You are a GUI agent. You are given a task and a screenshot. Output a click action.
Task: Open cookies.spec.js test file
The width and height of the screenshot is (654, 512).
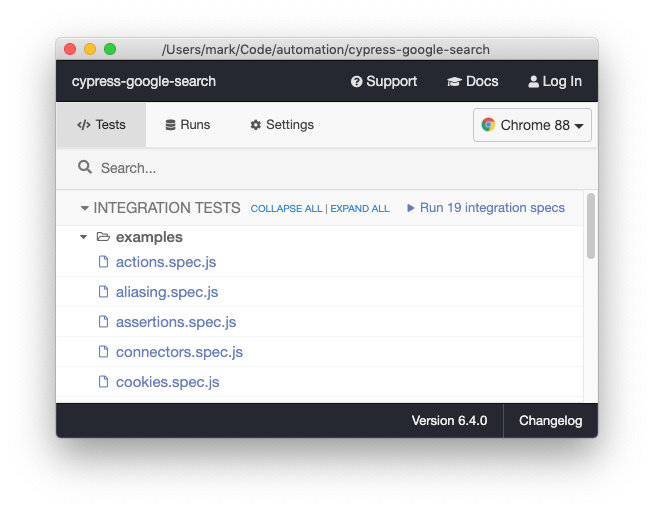pos(168,382)
